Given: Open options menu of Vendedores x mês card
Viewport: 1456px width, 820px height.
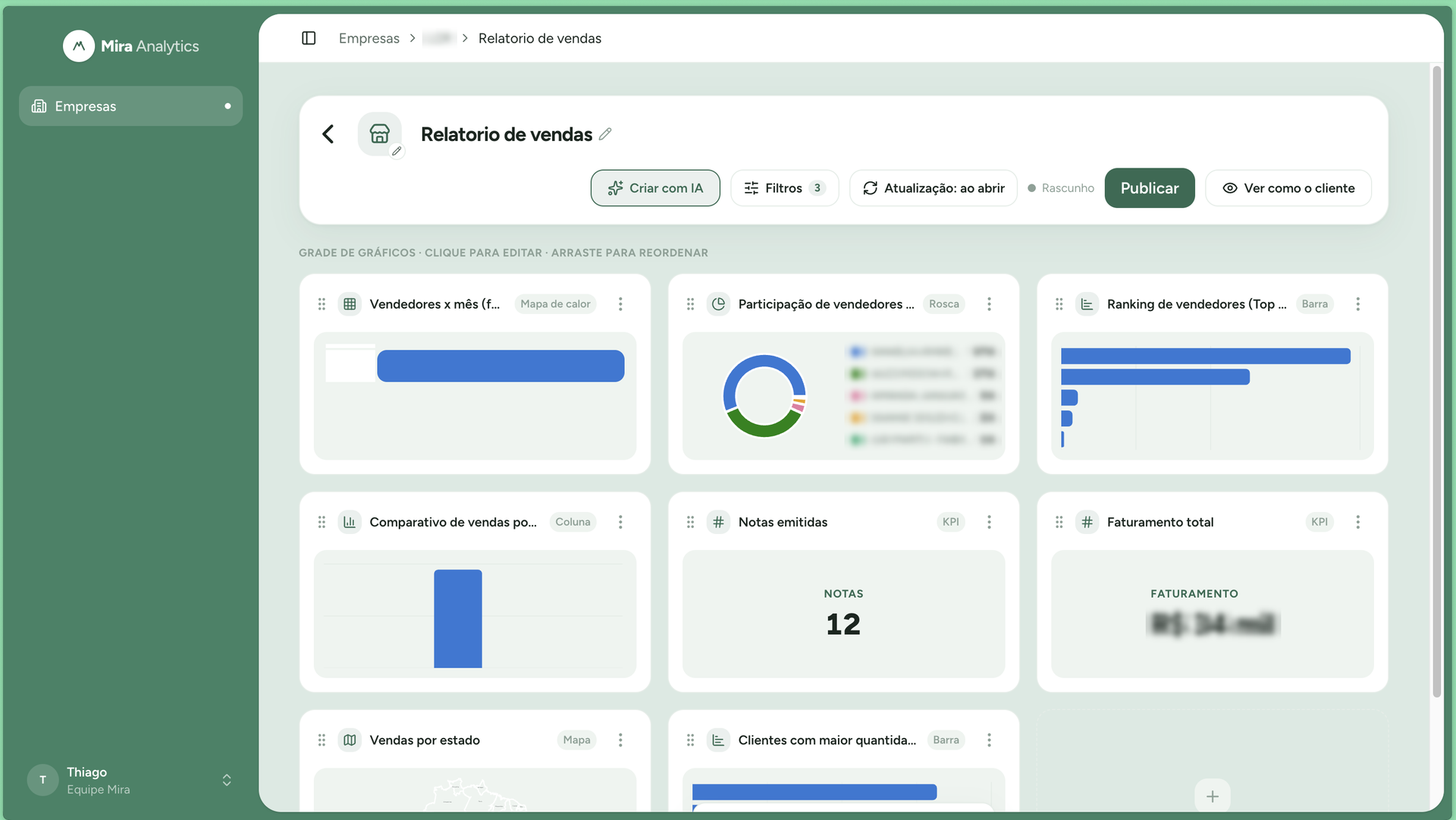Looking at the screenshot, I should coord(620,304).
